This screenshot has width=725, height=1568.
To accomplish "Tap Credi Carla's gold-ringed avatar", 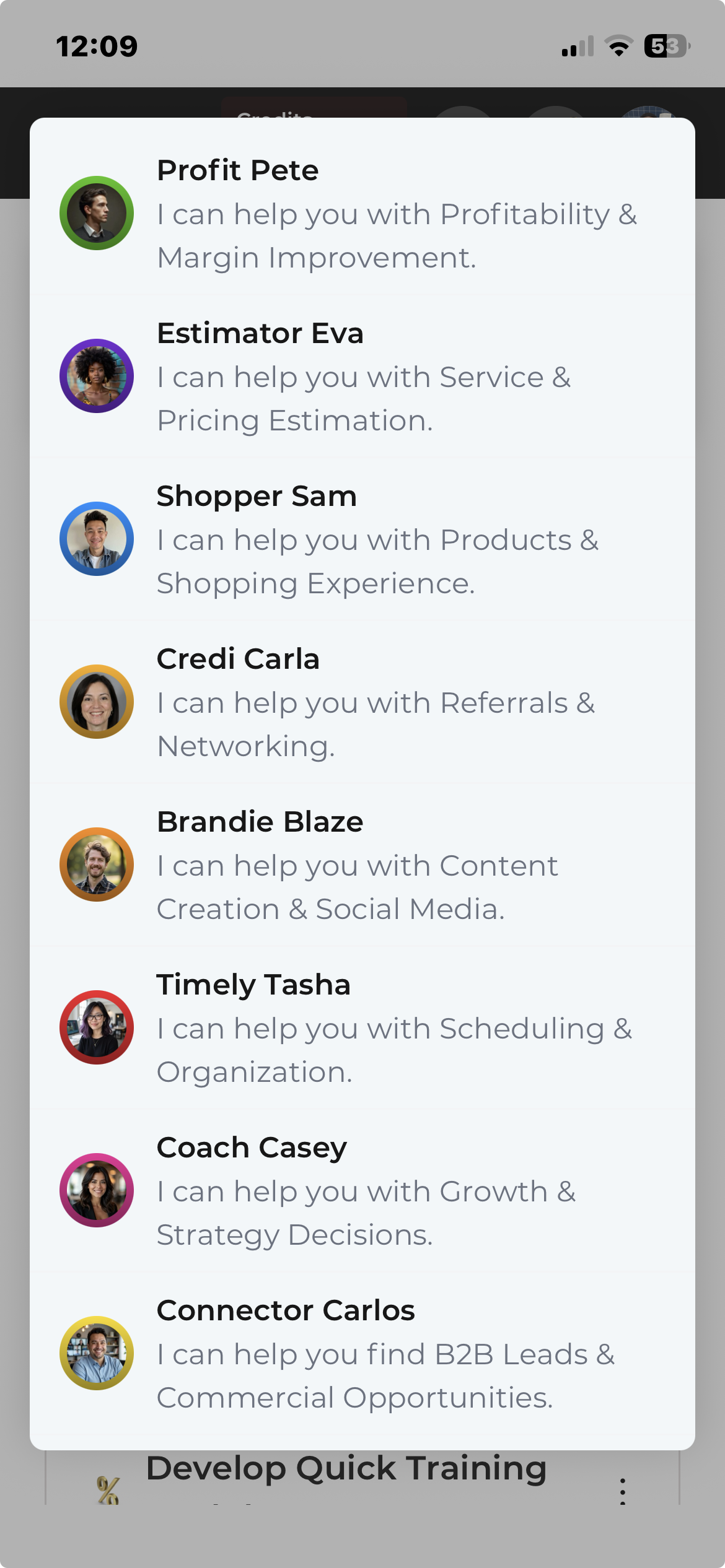I will tap(97, 702).
